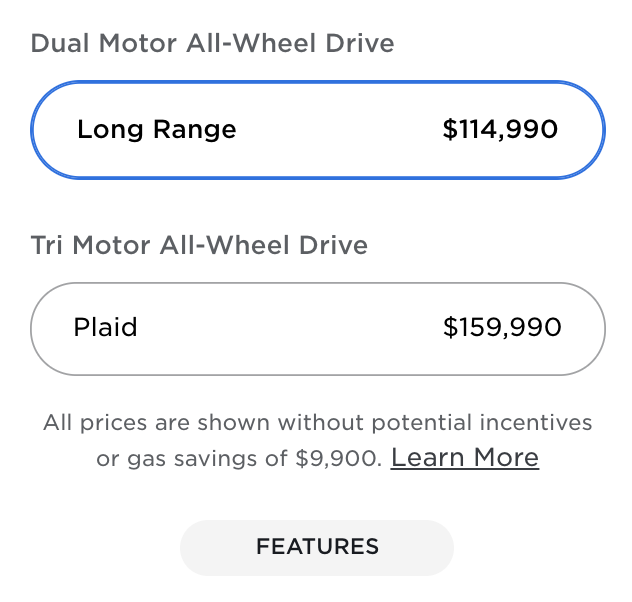Click the $114,990 price
632x602 pixels.
(500, 130)
